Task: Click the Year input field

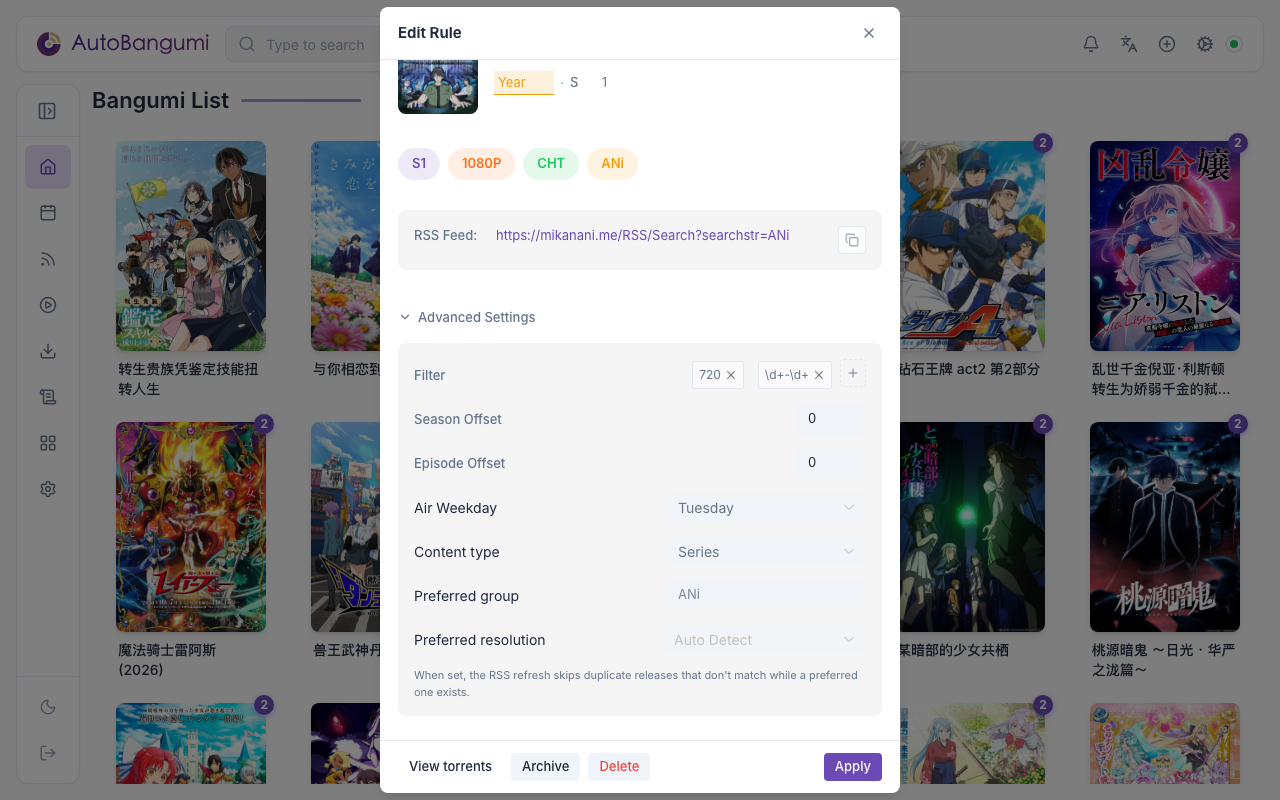Action: pos(524,82)
